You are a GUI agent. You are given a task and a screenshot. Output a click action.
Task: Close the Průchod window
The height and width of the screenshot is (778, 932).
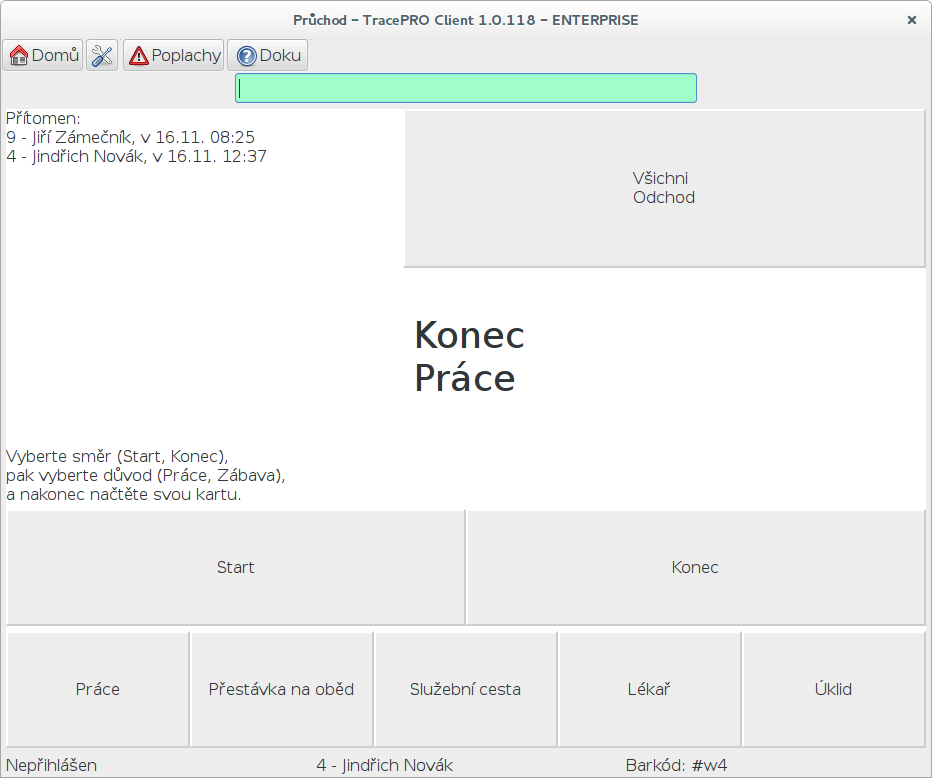912,20
